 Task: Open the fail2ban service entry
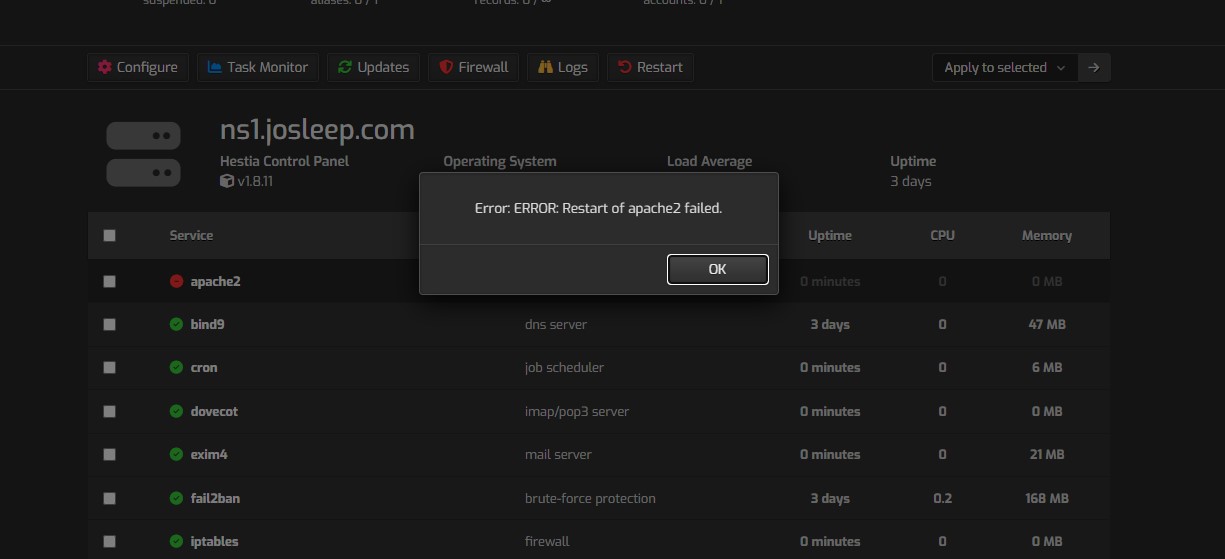point(215,498)
